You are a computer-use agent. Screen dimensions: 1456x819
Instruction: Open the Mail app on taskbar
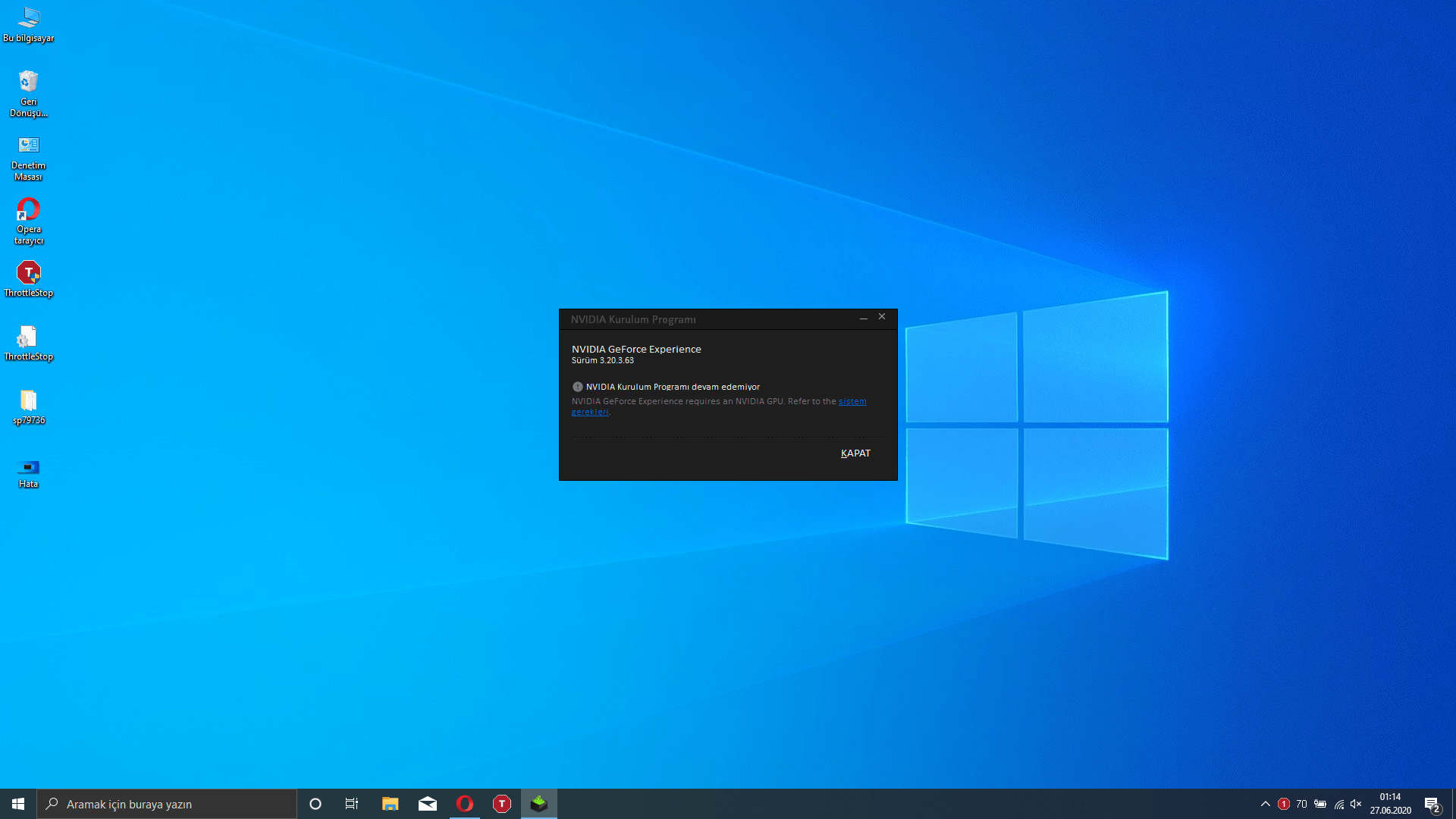tap(428, 804)
